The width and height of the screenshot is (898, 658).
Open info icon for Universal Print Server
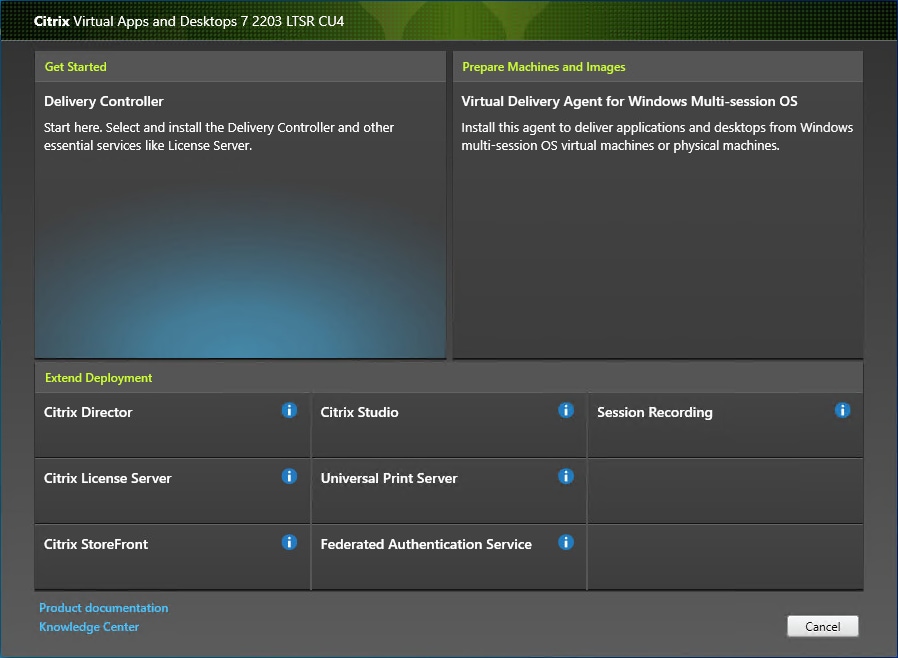click(566, 476)
